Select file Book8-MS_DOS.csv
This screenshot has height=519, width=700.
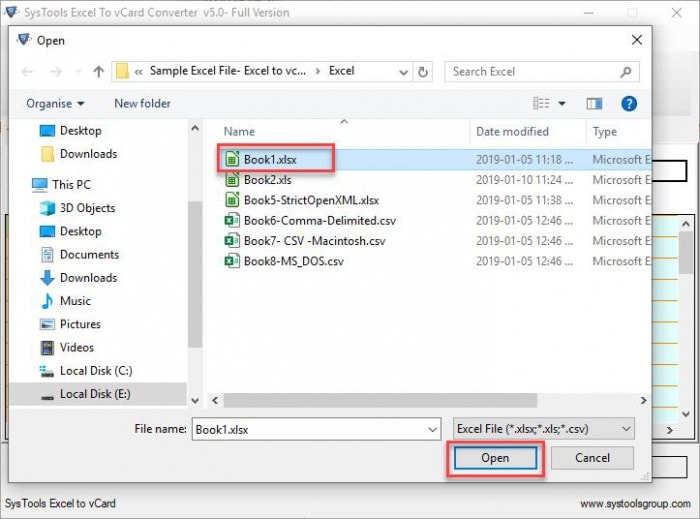click(294, 261)
